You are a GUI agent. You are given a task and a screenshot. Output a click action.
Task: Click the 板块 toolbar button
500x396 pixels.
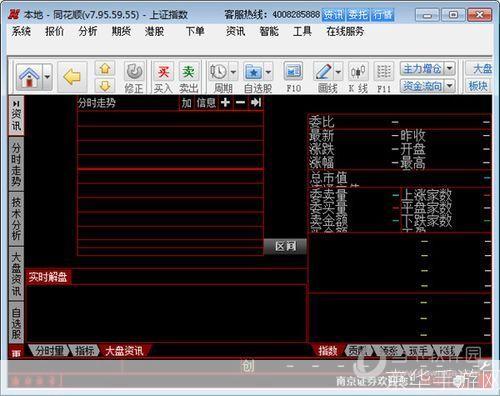pos(479,86)
